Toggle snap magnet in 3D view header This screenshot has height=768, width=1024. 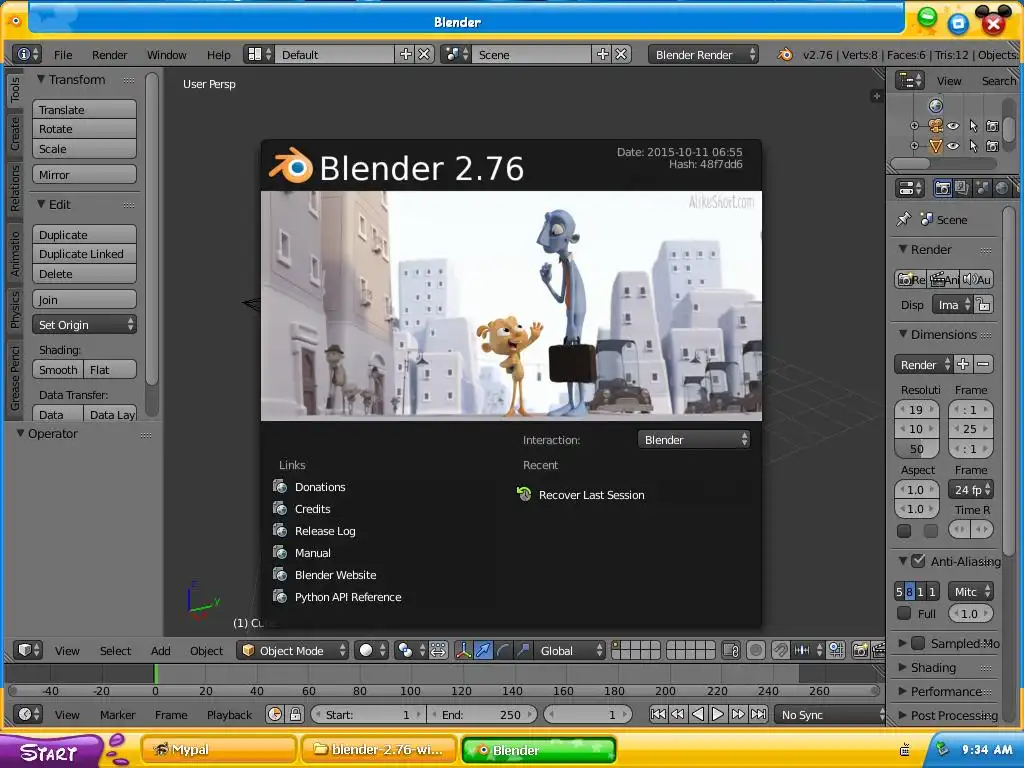pos(780,650)
